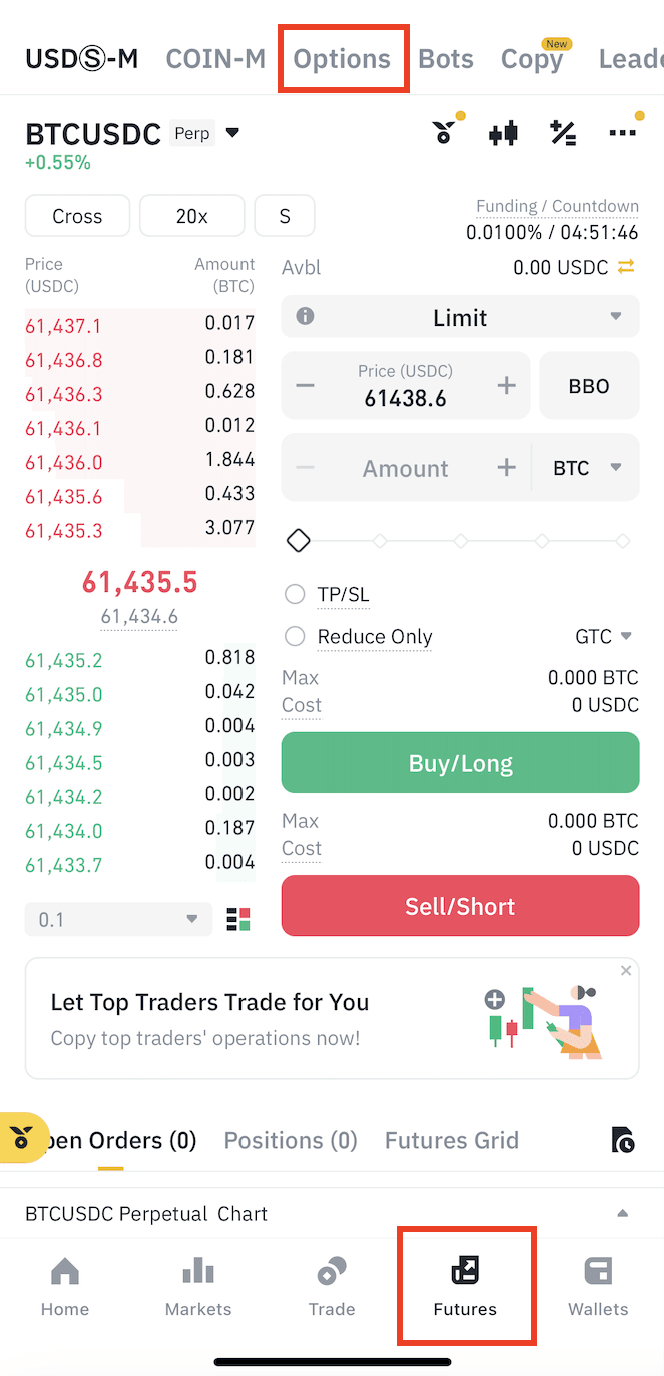This screenshot has width=664, height=1376.
Task: Switch to the COIN-M tab
Action: click(x=216, y=59)
